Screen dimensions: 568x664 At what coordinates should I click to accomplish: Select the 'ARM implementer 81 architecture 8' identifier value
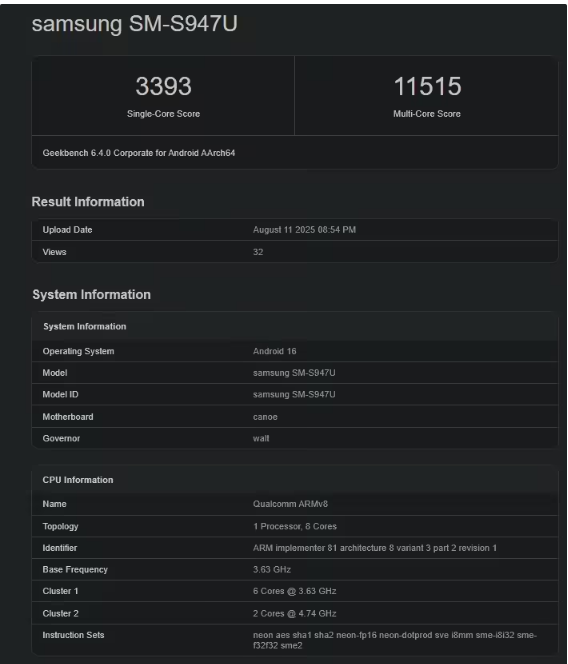374,548
